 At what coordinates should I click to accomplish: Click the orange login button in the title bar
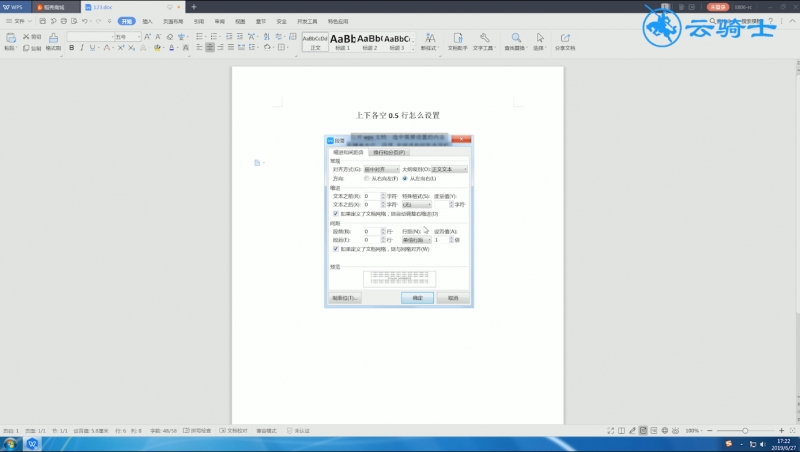click(717, 7)
